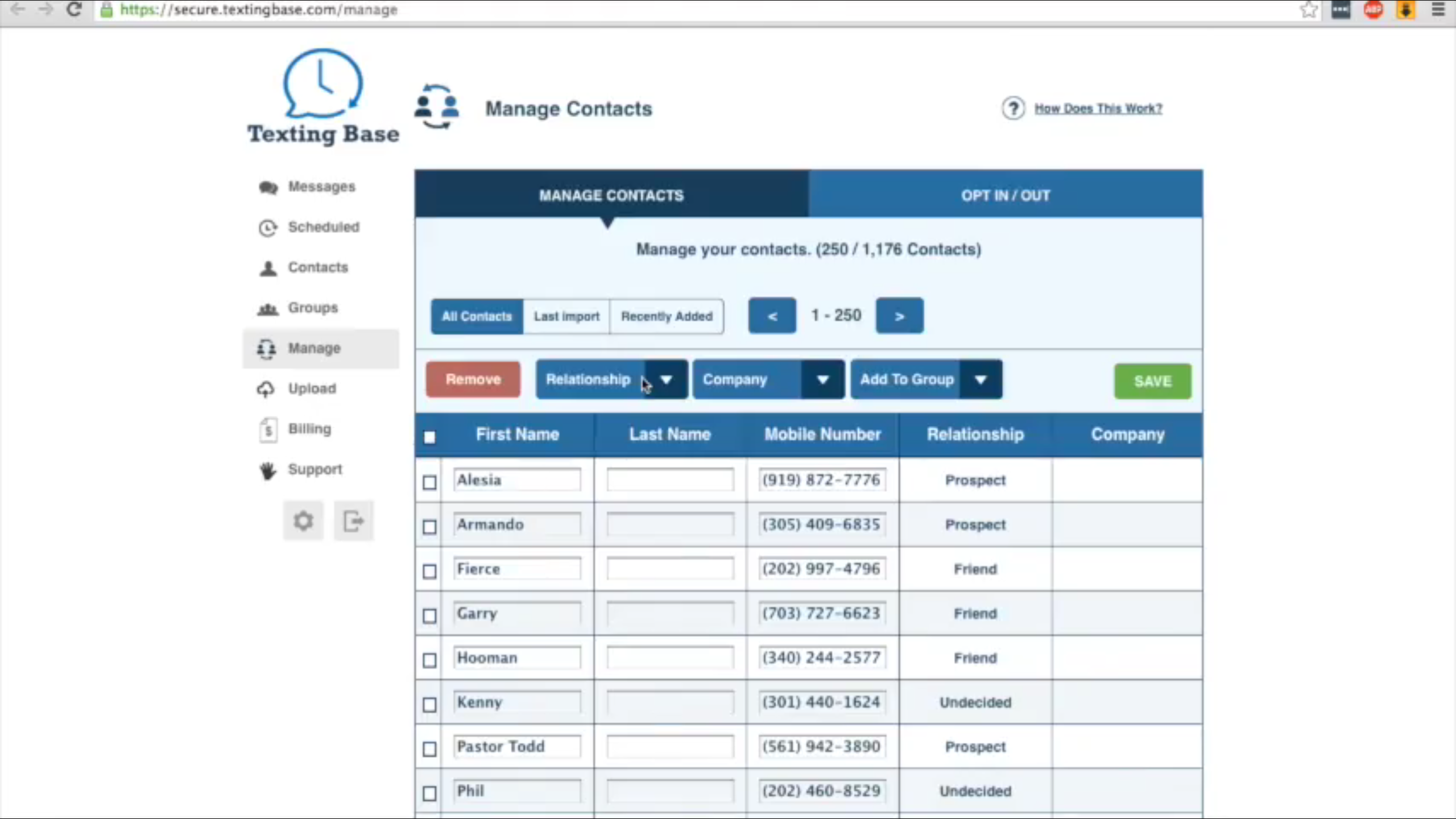The height and width of the screenshot is (819, 1456).
Task: Expand the Add To Group dropdown
Action: [980, 379]
